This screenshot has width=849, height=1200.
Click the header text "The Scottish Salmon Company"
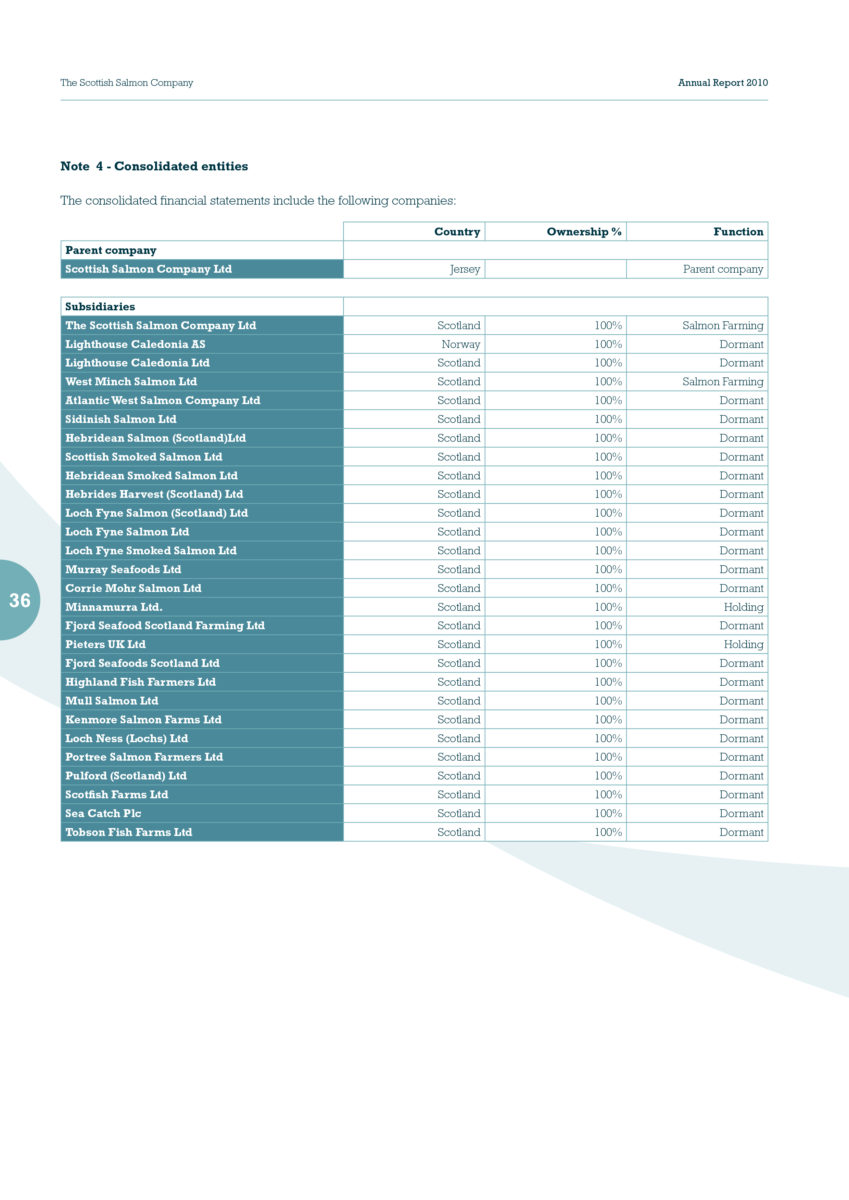point(127,83)
